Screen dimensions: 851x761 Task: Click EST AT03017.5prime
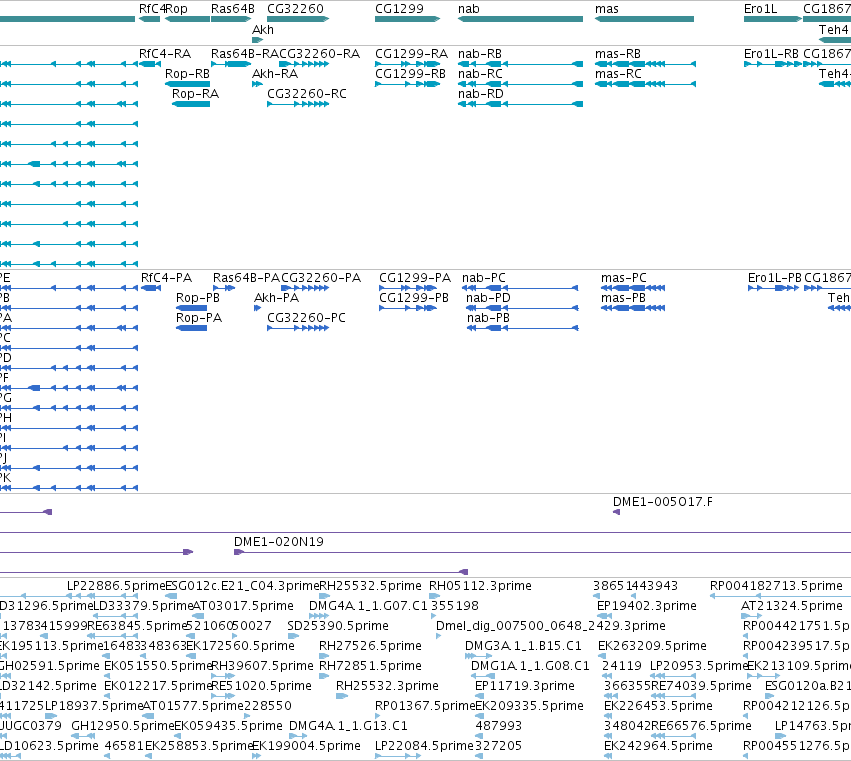tap(243, 605)
